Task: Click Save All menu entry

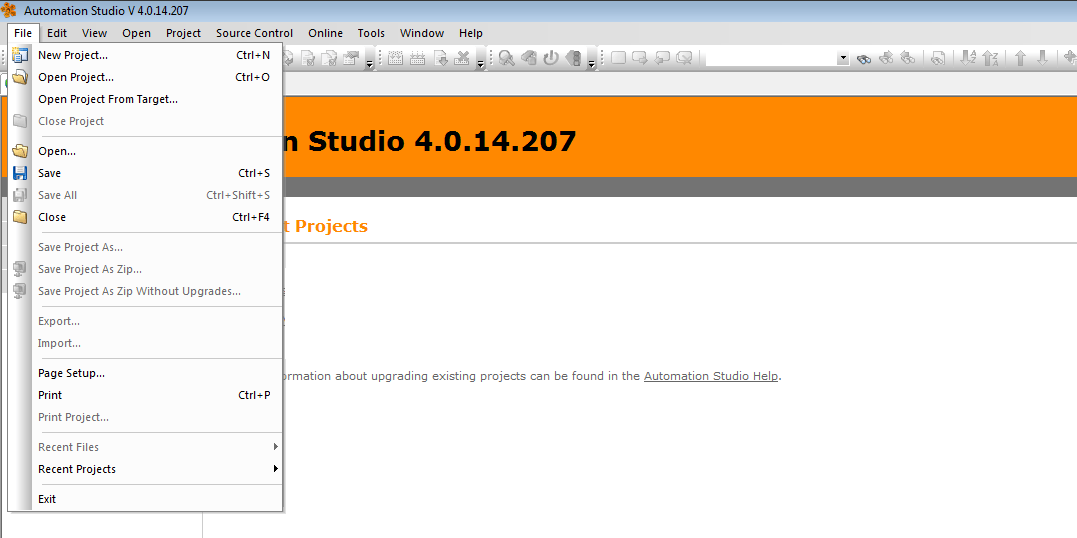Action: [146, 195]
